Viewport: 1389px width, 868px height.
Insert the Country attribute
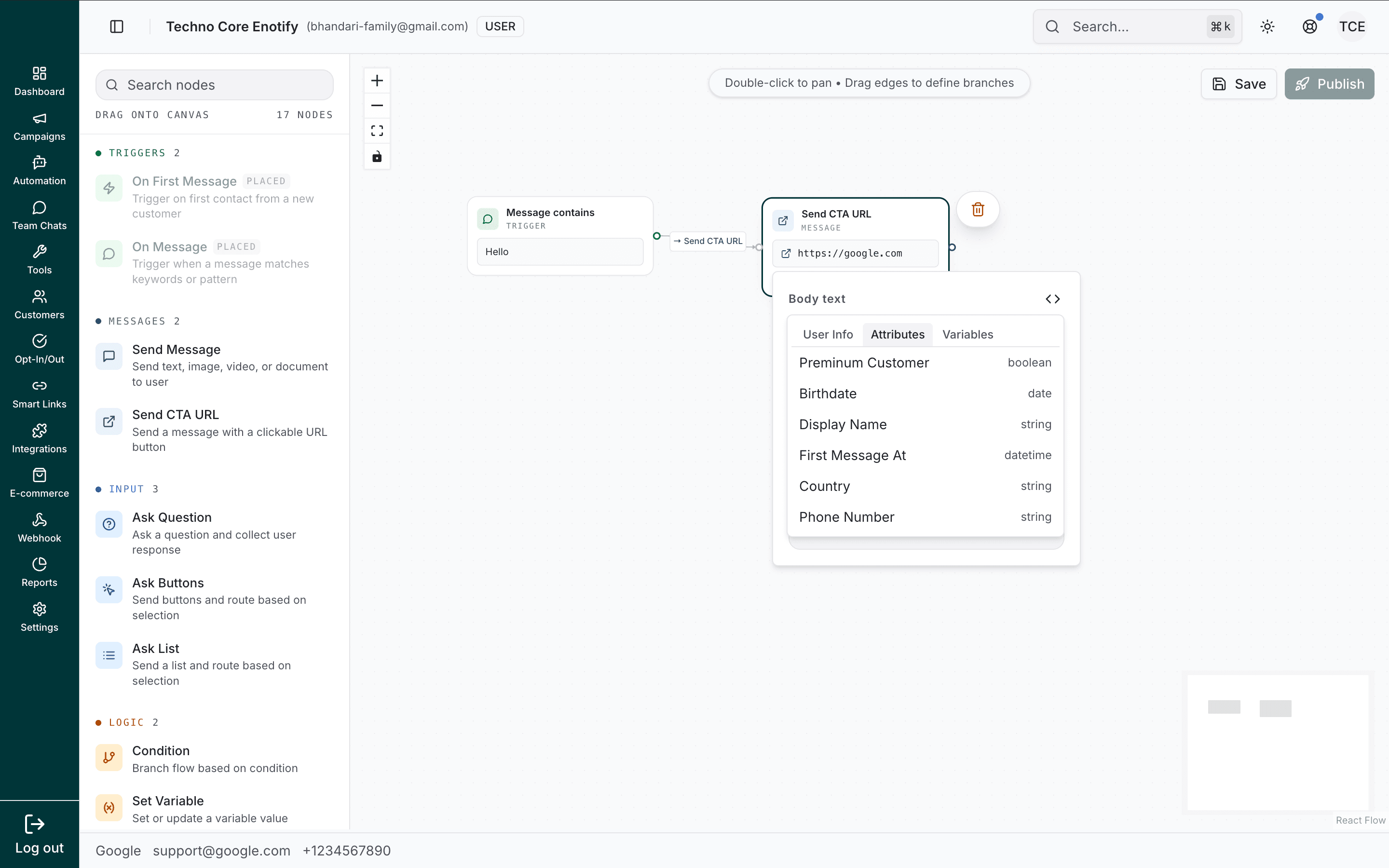(x=925, y=487)
